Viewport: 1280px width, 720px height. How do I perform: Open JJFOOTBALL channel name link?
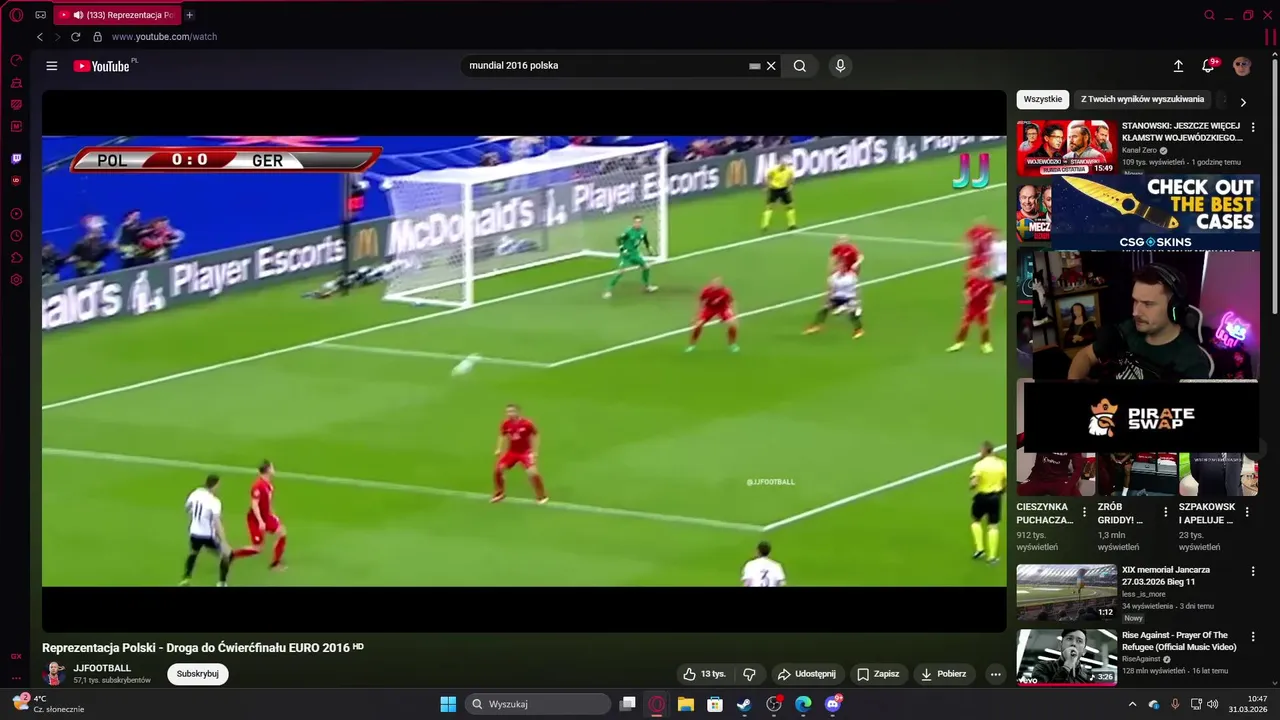coord(102,668)
